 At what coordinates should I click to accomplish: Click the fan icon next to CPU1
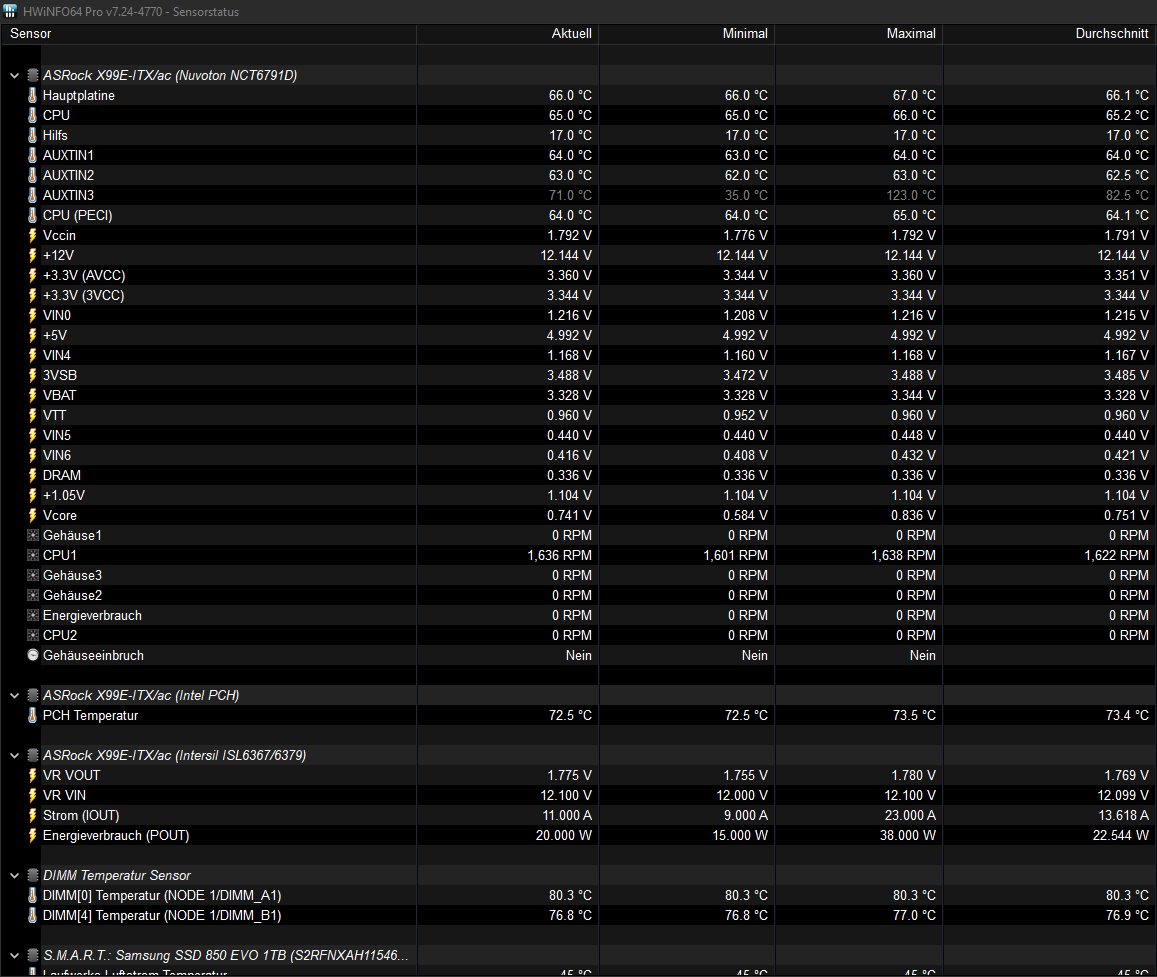(x=32, y=555)
